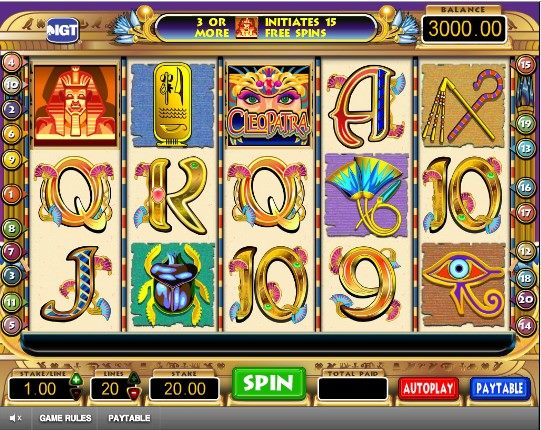541x430 pixels.
Task: Select payline 15 marker
Action: tap(525, 64)
